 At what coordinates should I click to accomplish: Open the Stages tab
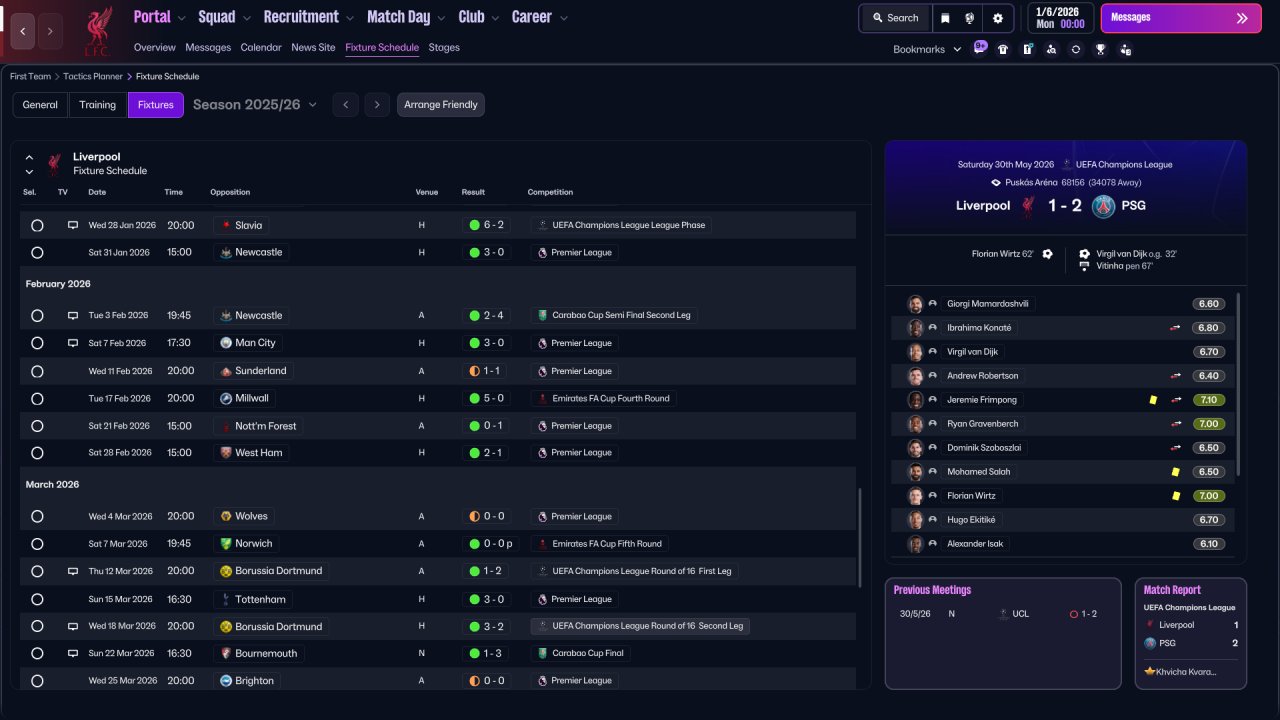(x=444, y=47)
